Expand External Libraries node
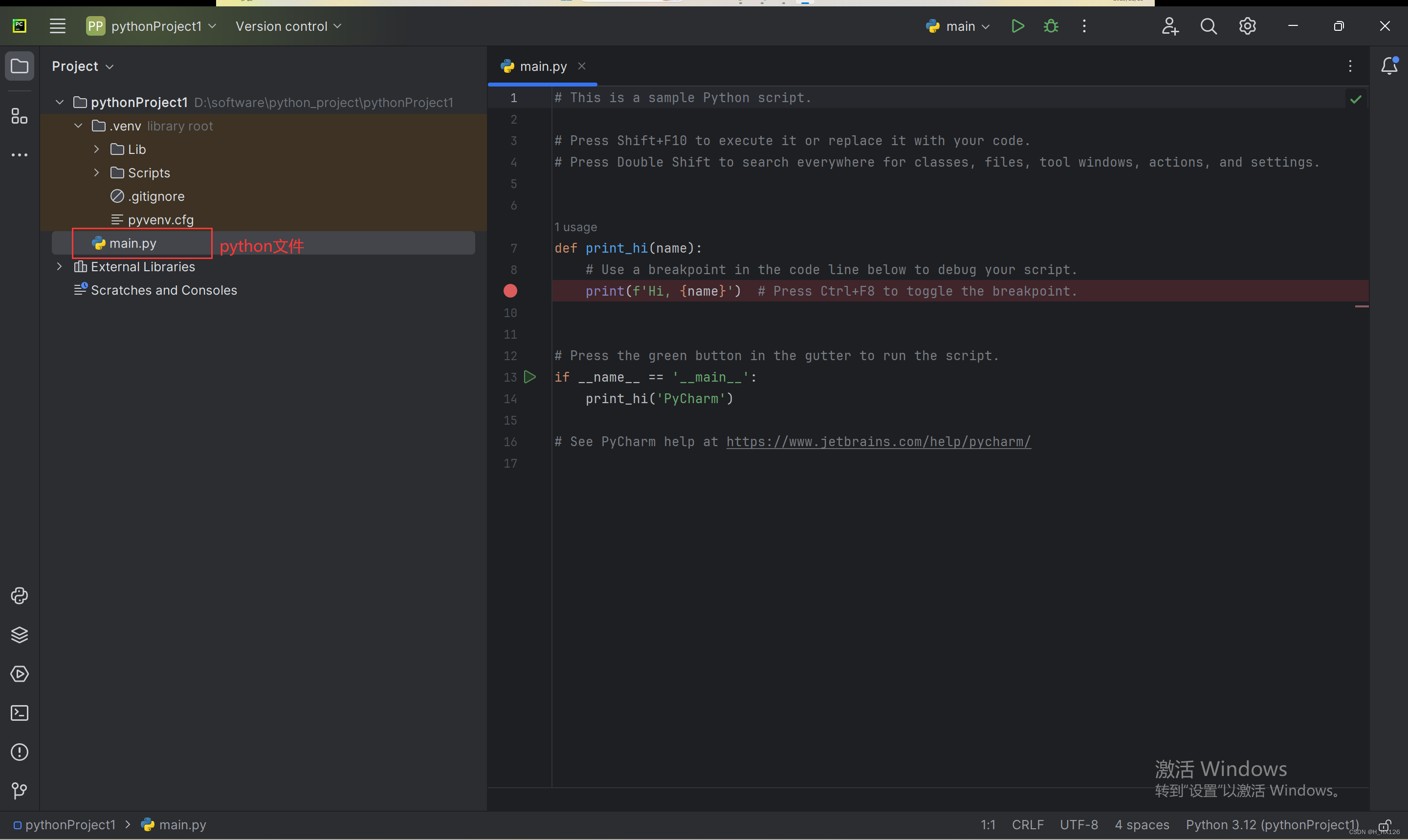1408x840 pixels. point(60,267)
